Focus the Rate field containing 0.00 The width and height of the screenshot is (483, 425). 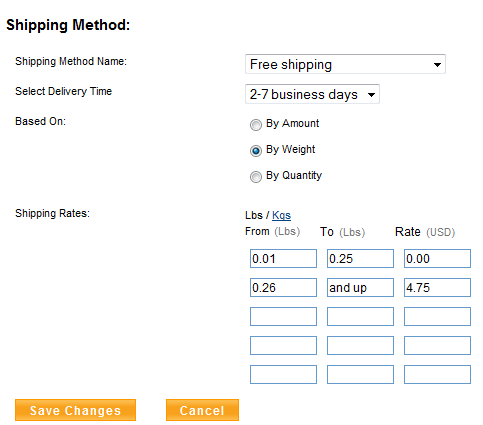click(x=437, y=258)
